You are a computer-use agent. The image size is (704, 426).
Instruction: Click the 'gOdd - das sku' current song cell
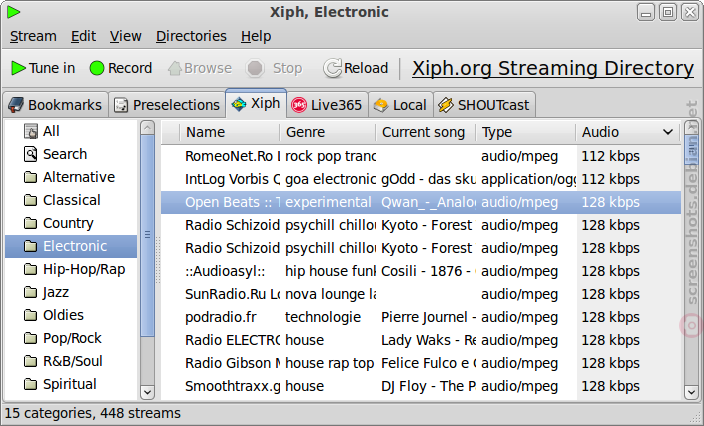point(428,179)
